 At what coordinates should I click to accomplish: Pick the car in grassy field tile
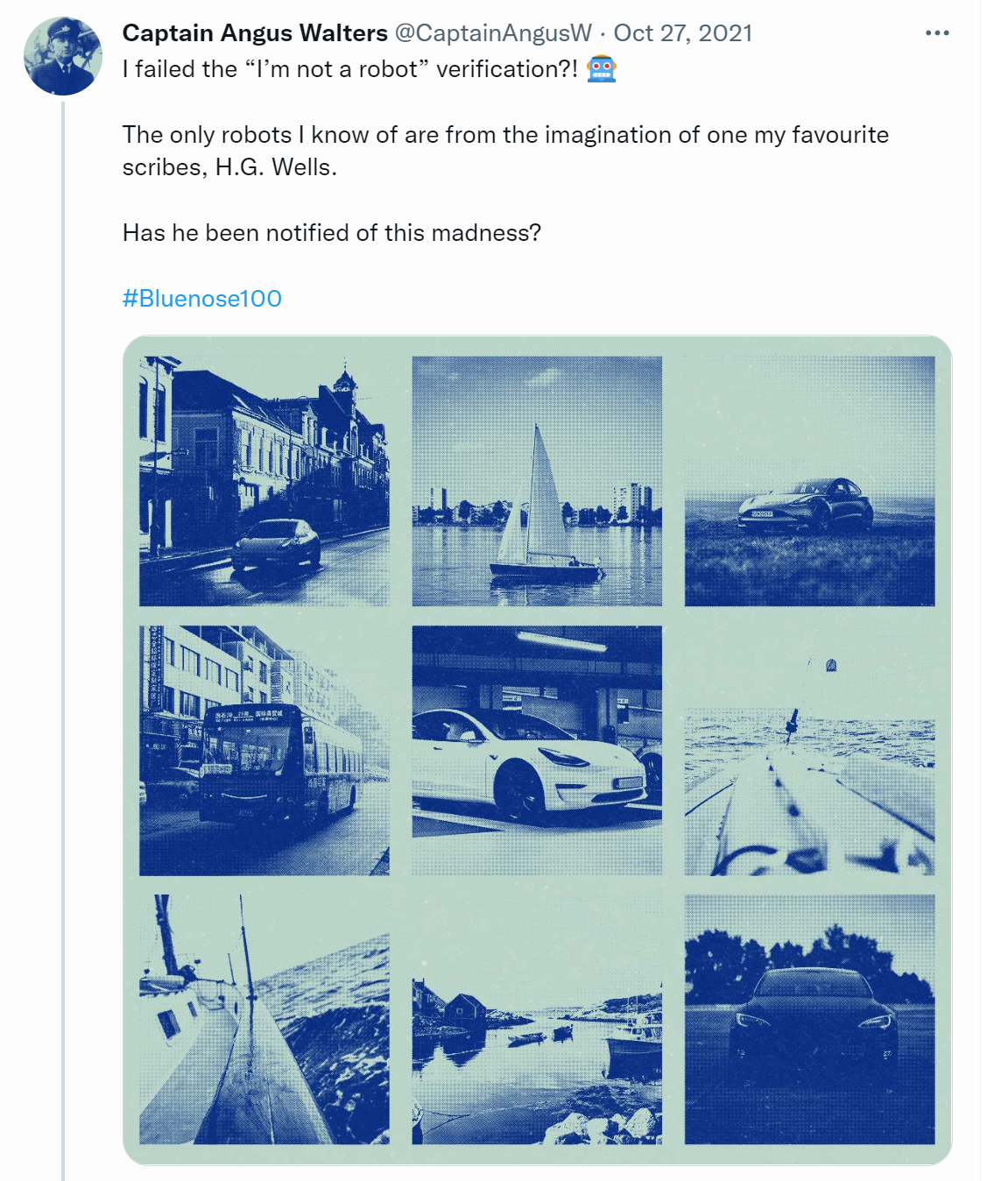tap(809, 481)
